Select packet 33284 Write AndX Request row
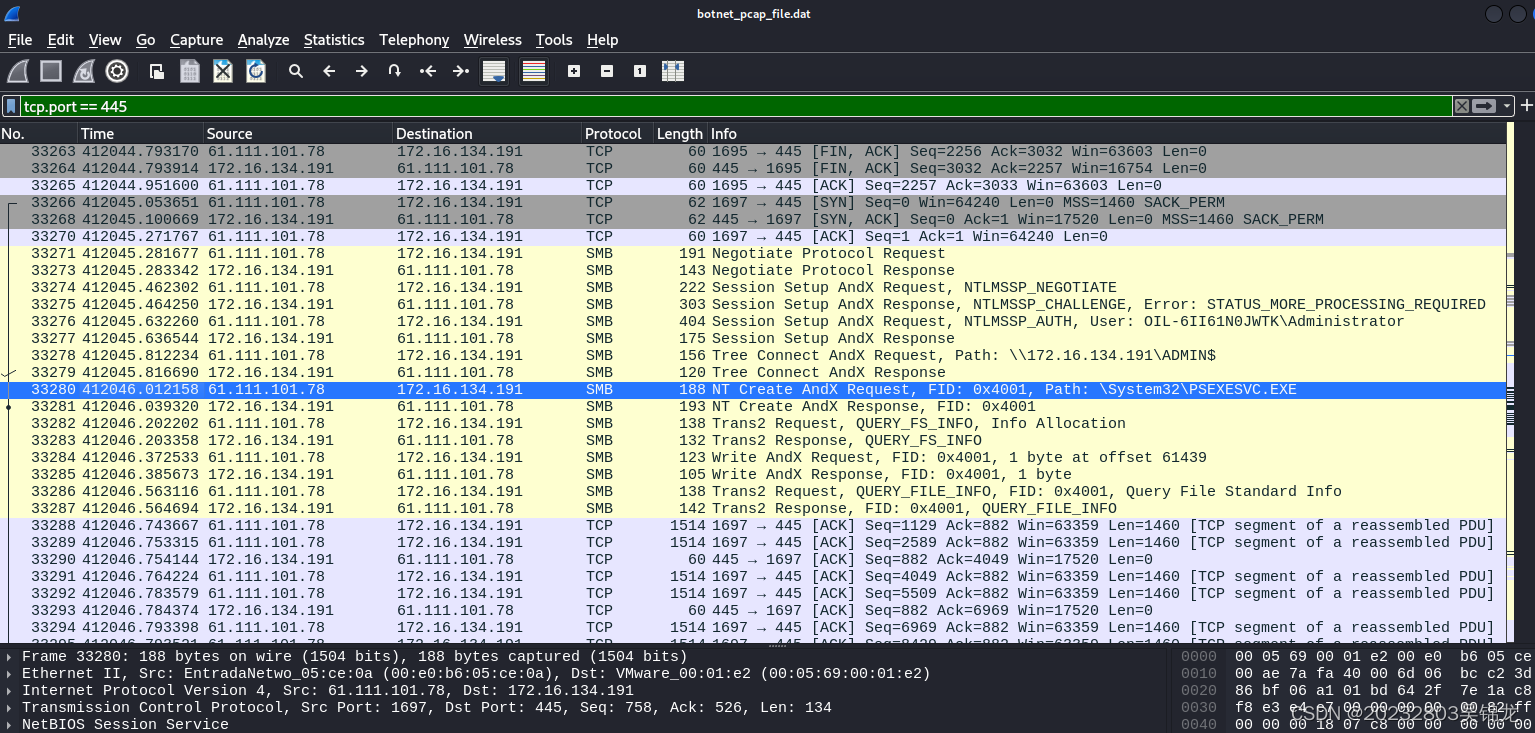Screen dimensions: 1535x733 point(753,457)
